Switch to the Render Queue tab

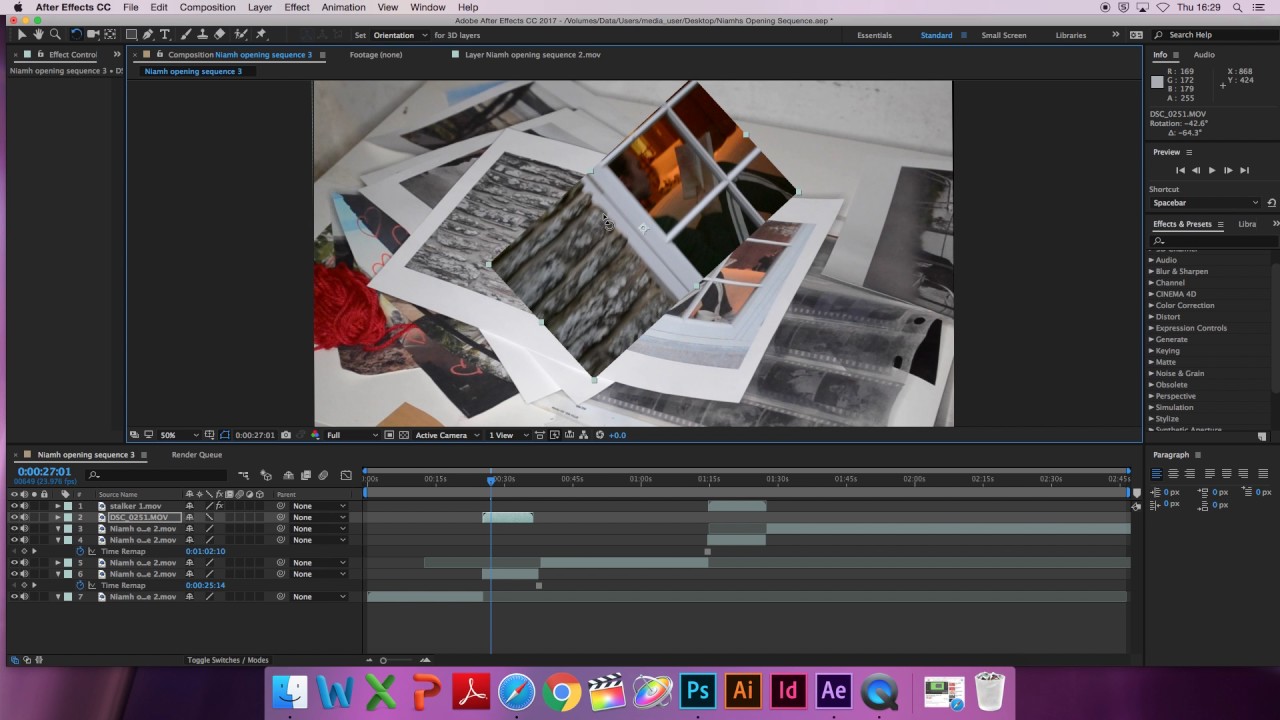click(x=197, y=455)
